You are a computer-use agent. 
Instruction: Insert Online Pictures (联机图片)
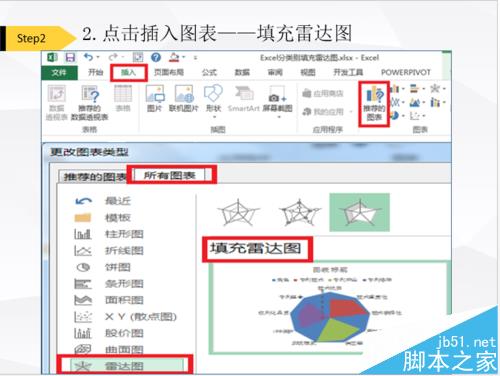point(184,98)
